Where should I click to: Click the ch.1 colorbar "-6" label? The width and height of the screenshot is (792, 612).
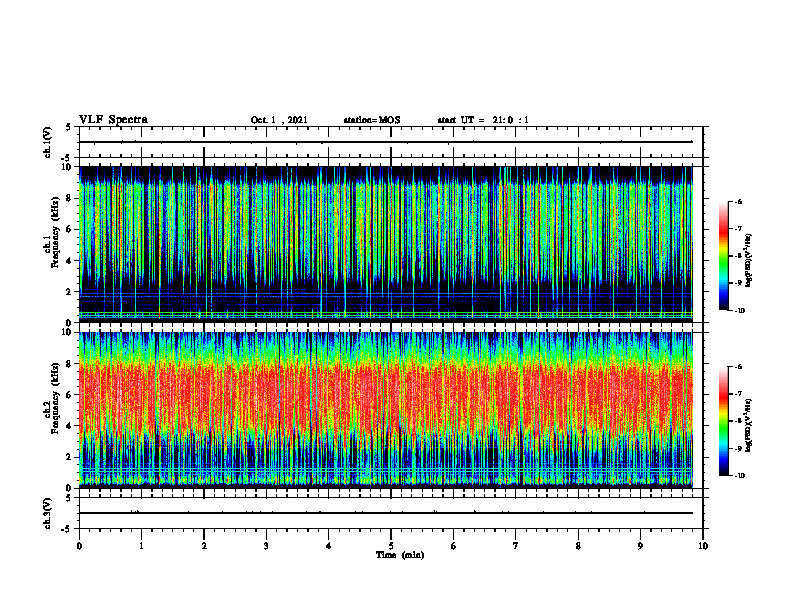[x=739, y=201]
